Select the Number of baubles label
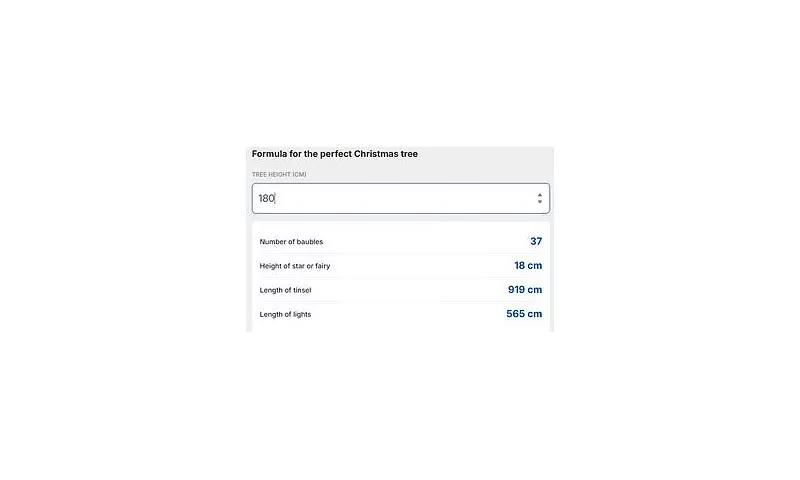The image size is (800, 480). (x=291, y=242)
